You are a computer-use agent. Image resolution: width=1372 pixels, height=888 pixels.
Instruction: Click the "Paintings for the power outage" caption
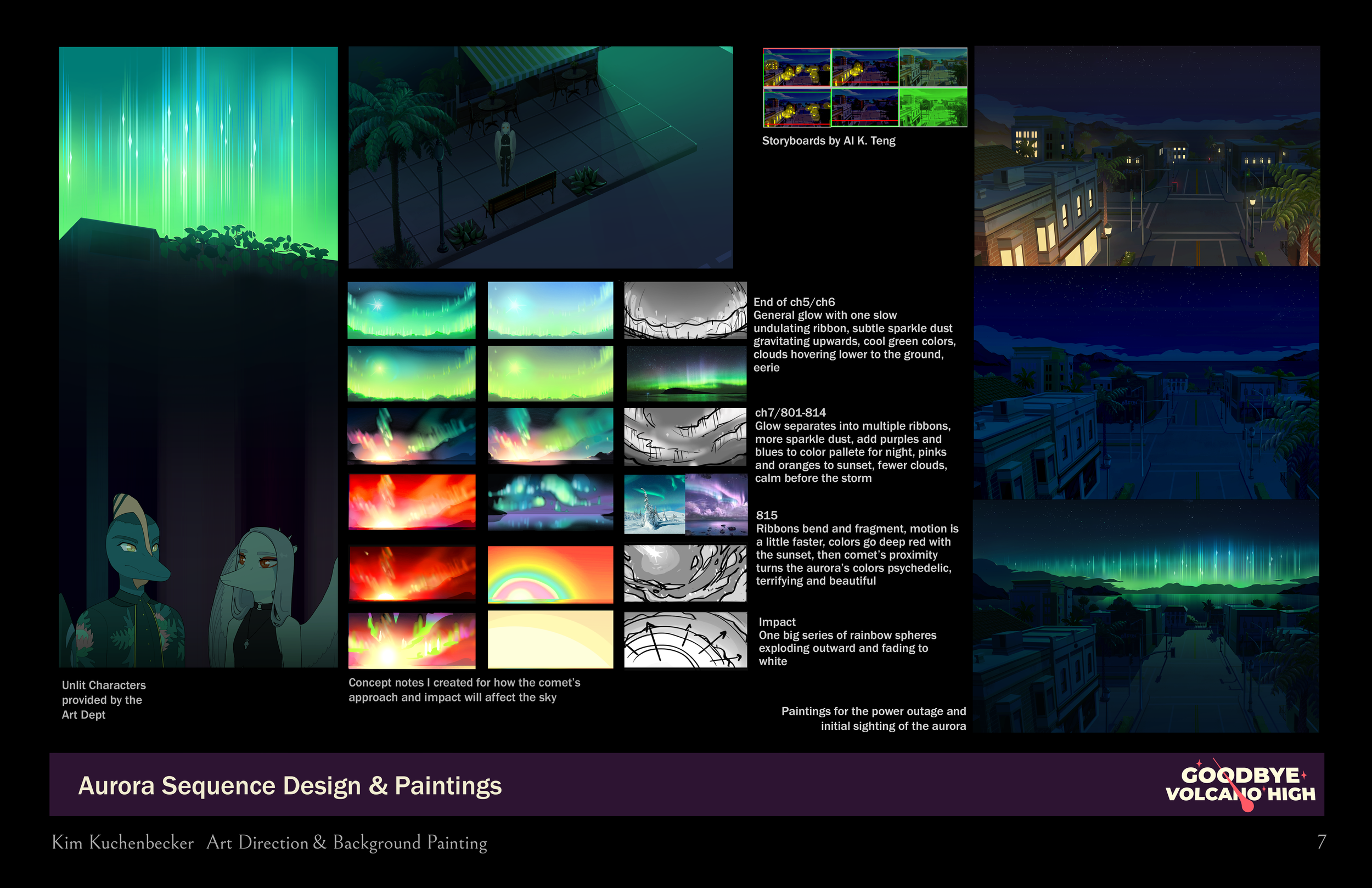tap(873, 718)
